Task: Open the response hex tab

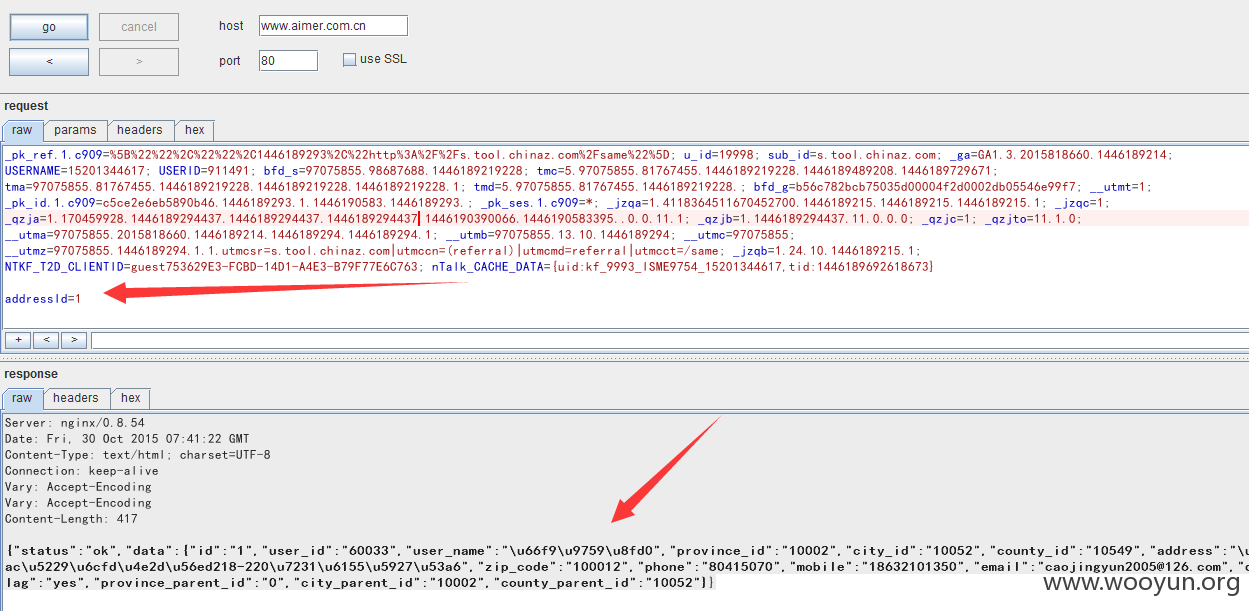Action: coord(131,398)
